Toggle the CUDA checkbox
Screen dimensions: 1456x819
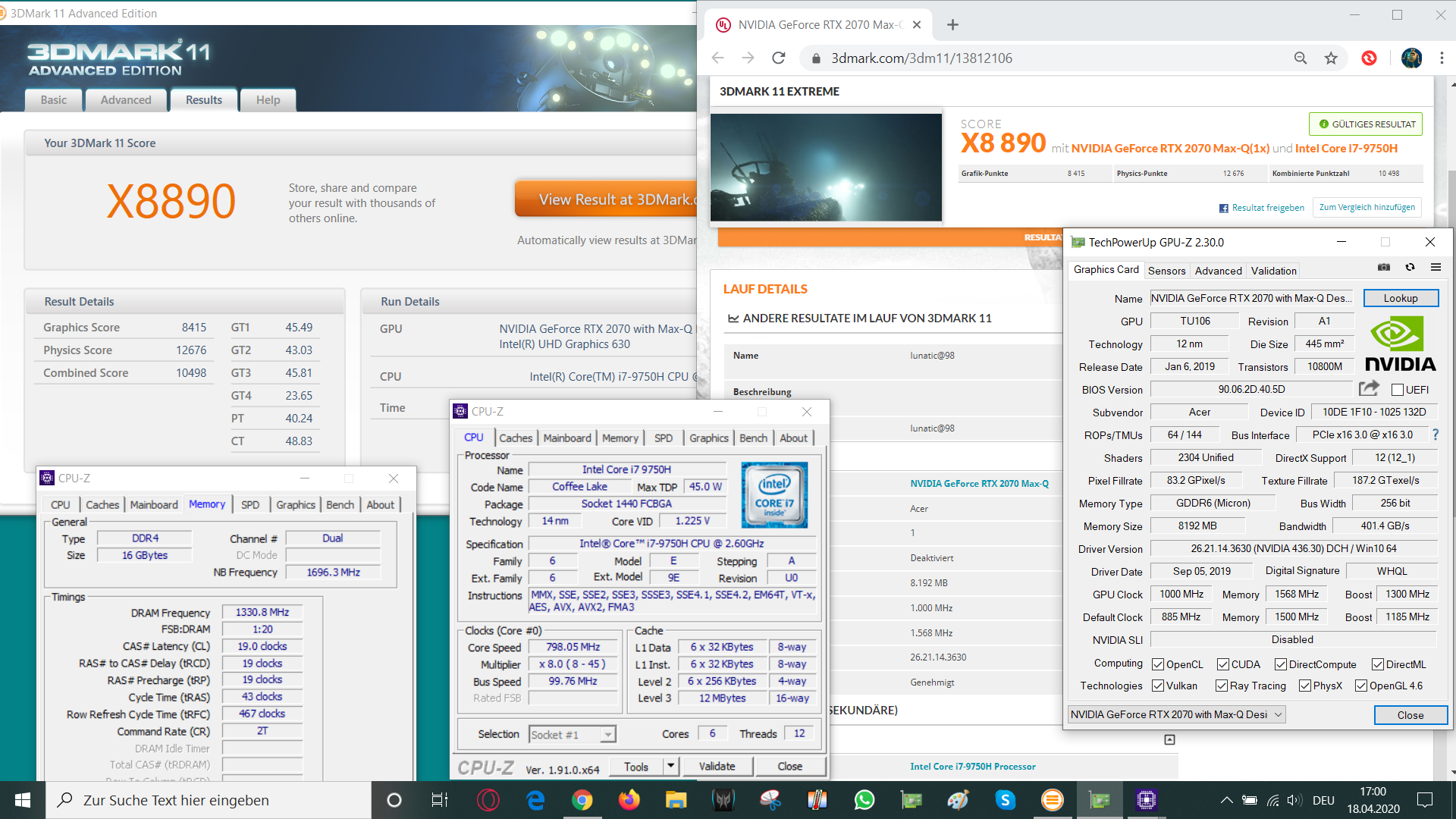point(1223,664)
